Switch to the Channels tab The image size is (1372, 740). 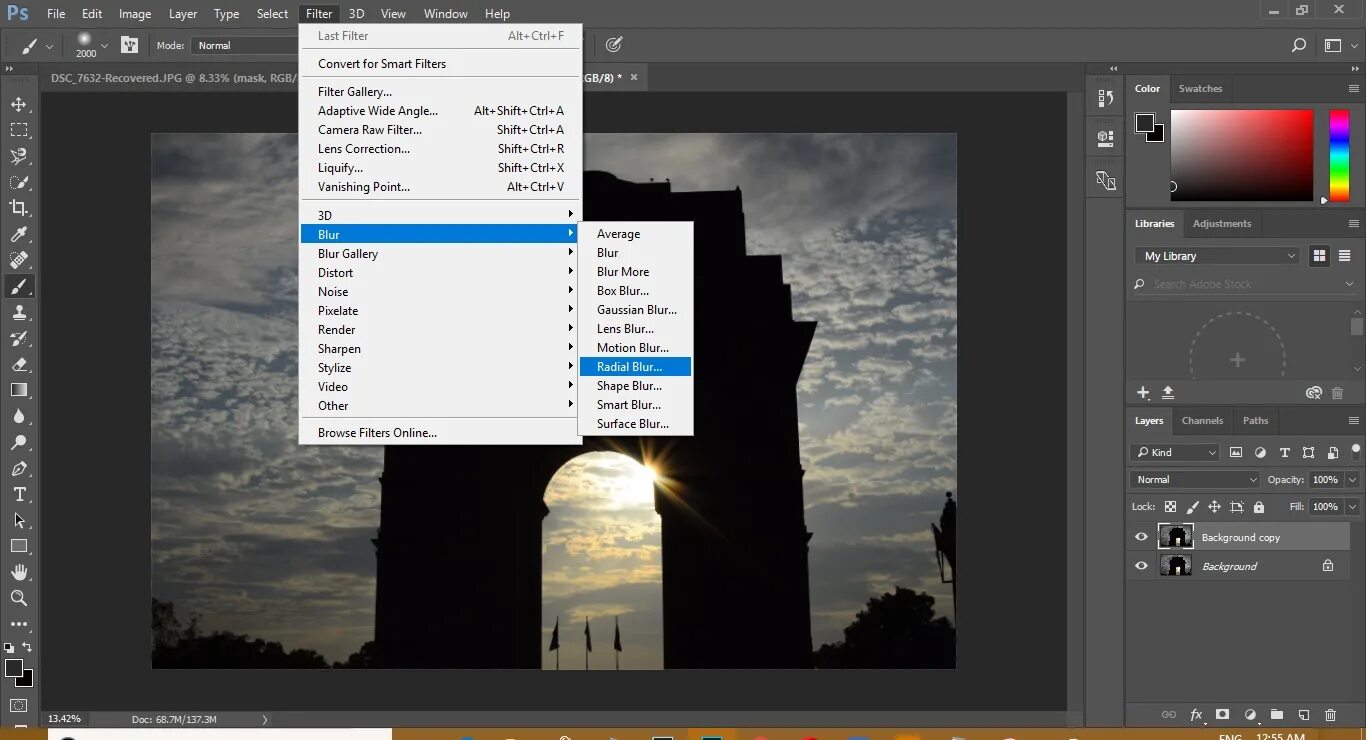click(1202, 421)
